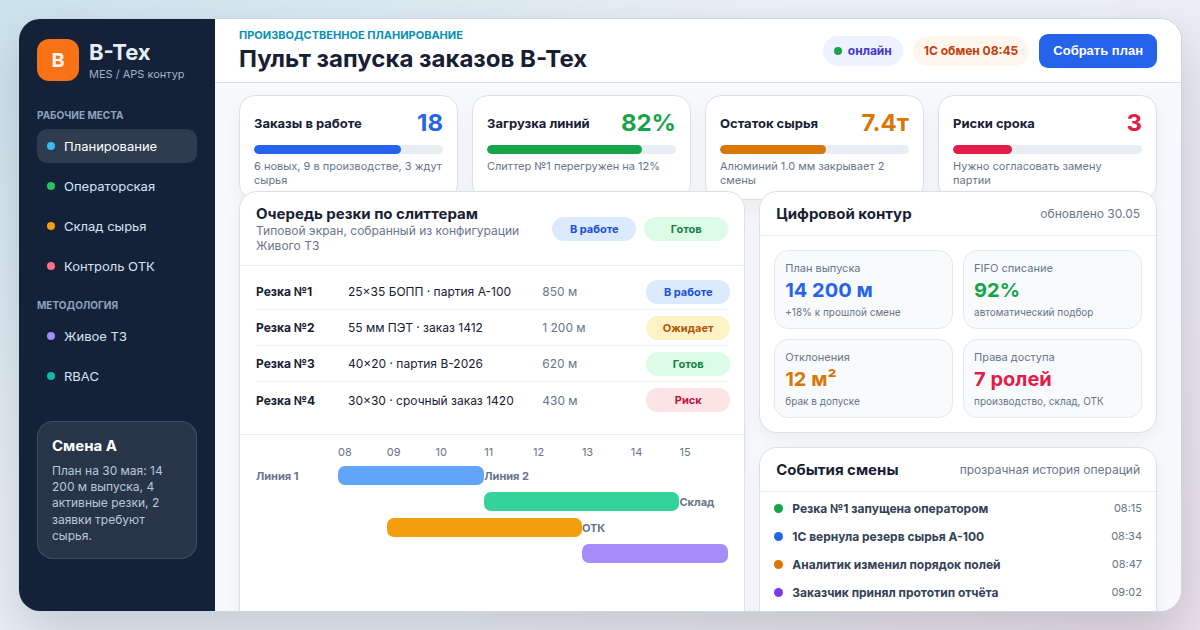Open the Планирование workspace

coord(117,146)
